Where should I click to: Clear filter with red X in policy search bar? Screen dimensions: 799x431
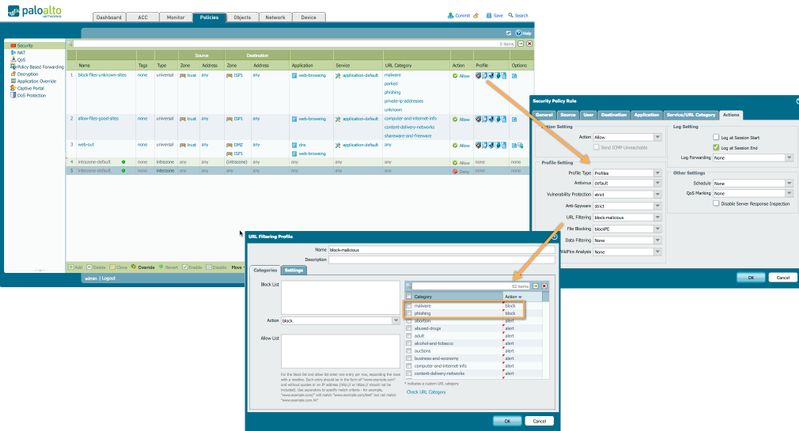click(529, 44)
